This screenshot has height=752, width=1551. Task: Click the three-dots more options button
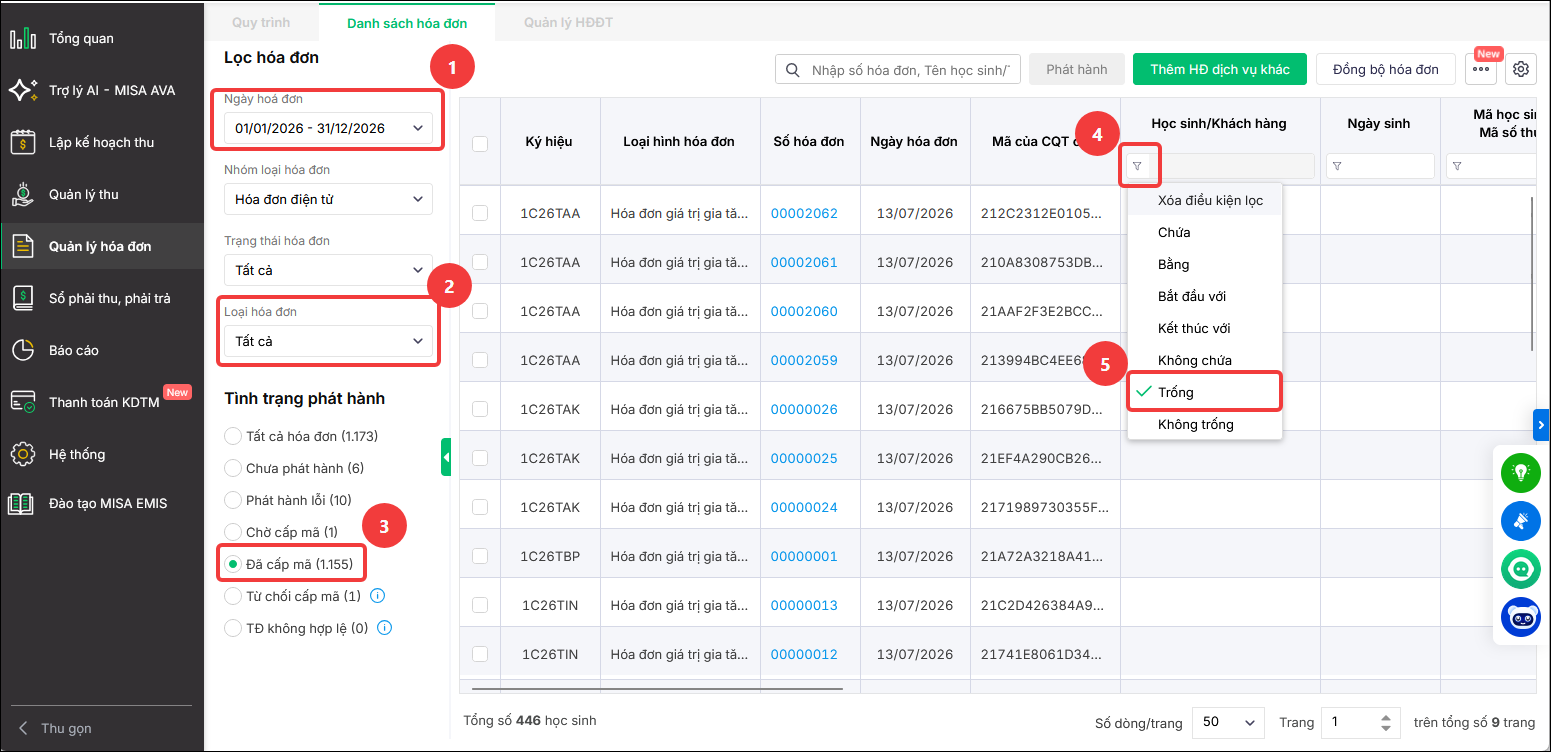[1481, 69]
